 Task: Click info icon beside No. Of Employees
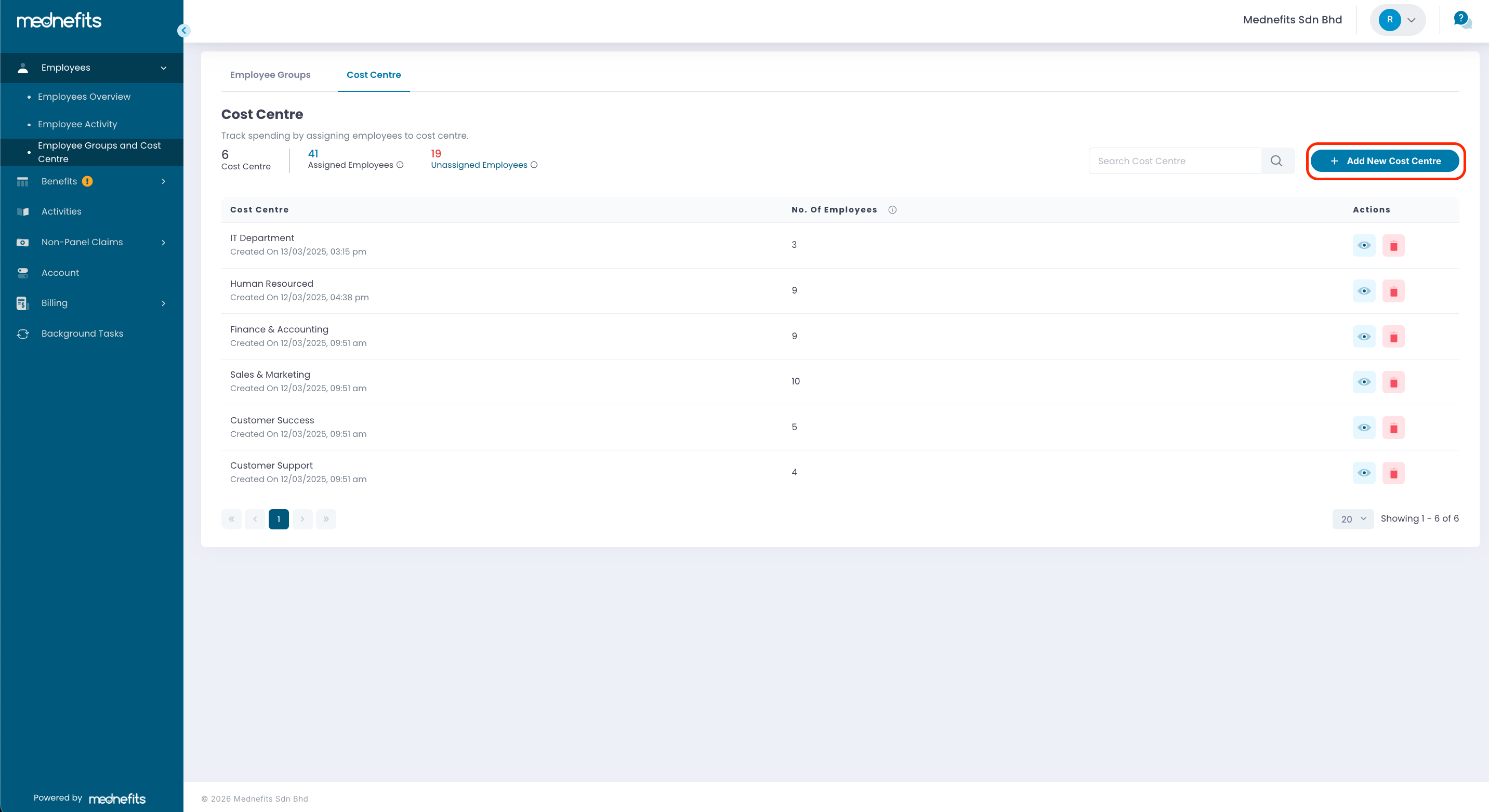point(892,210)
